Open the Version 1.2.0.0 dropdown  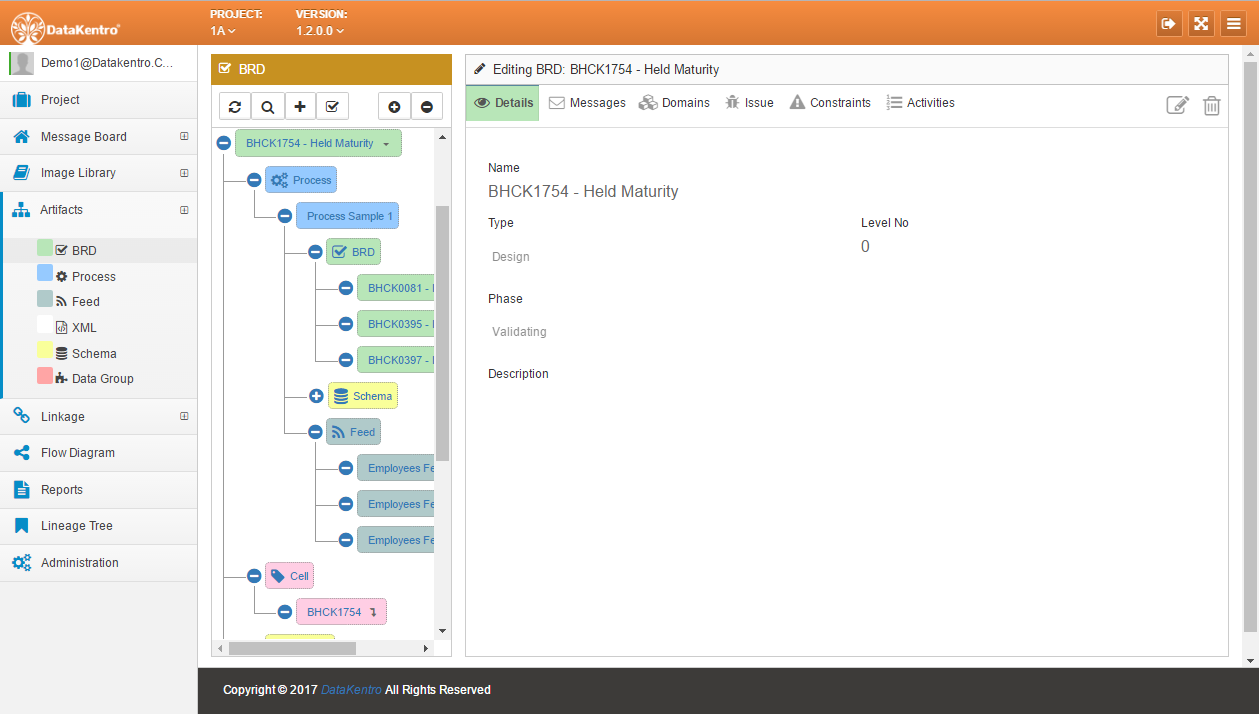click(x=320, y=31)
